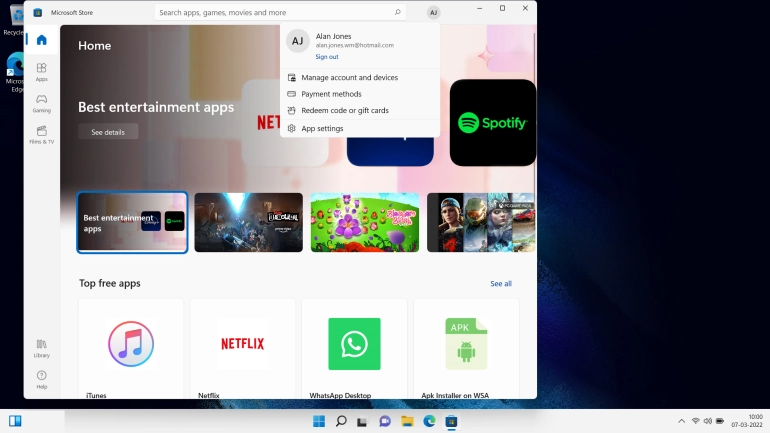Image resolution: width=770 pixels, height=433 pixels.
Task: Open the WhatsApp Desktop app card
Action: 354,349
